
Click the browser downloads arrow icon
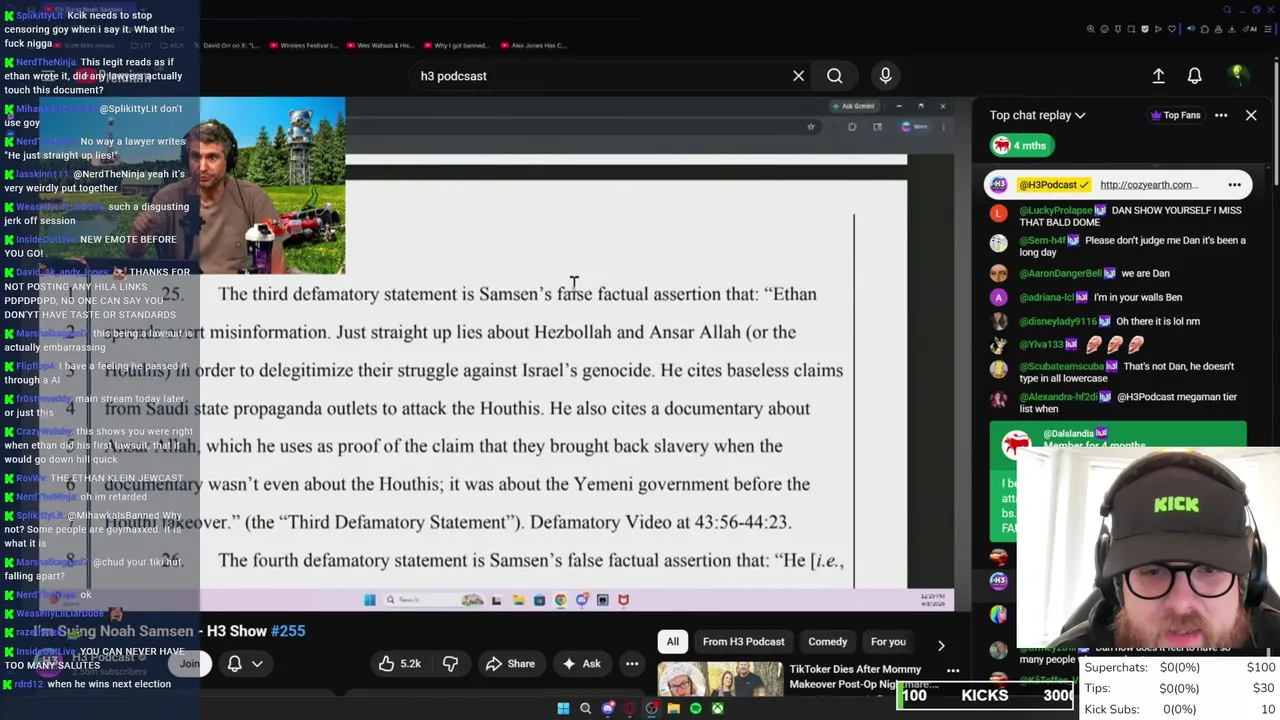pos(1232,29)
